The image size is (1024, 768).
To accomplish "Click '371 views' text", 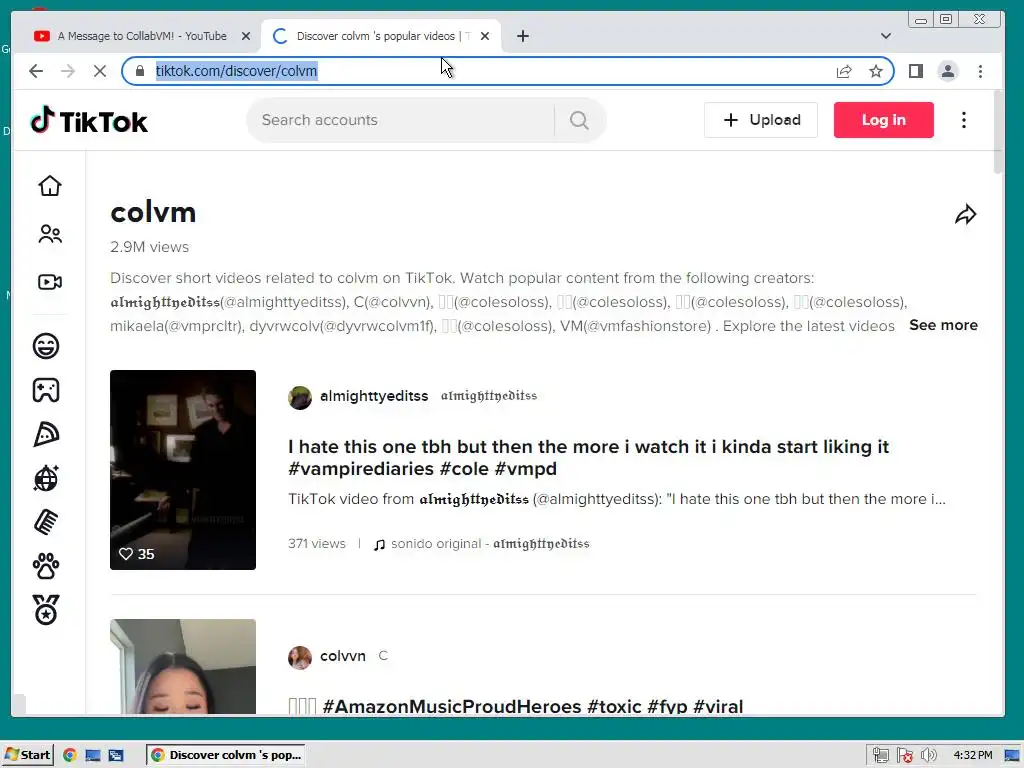I will coord(317,544).
